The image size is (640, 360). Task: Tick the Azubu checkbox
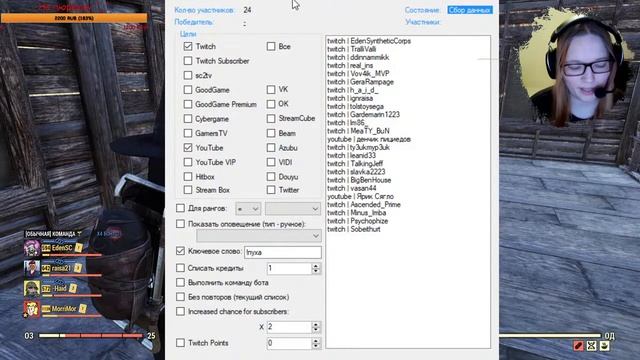click(x=271, y=148)
